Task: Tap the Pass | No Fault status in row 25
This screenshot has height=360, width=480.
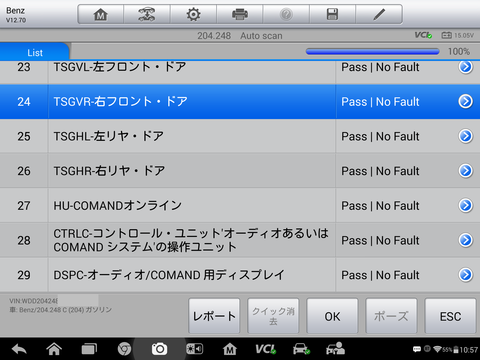Action: point(380,136)
